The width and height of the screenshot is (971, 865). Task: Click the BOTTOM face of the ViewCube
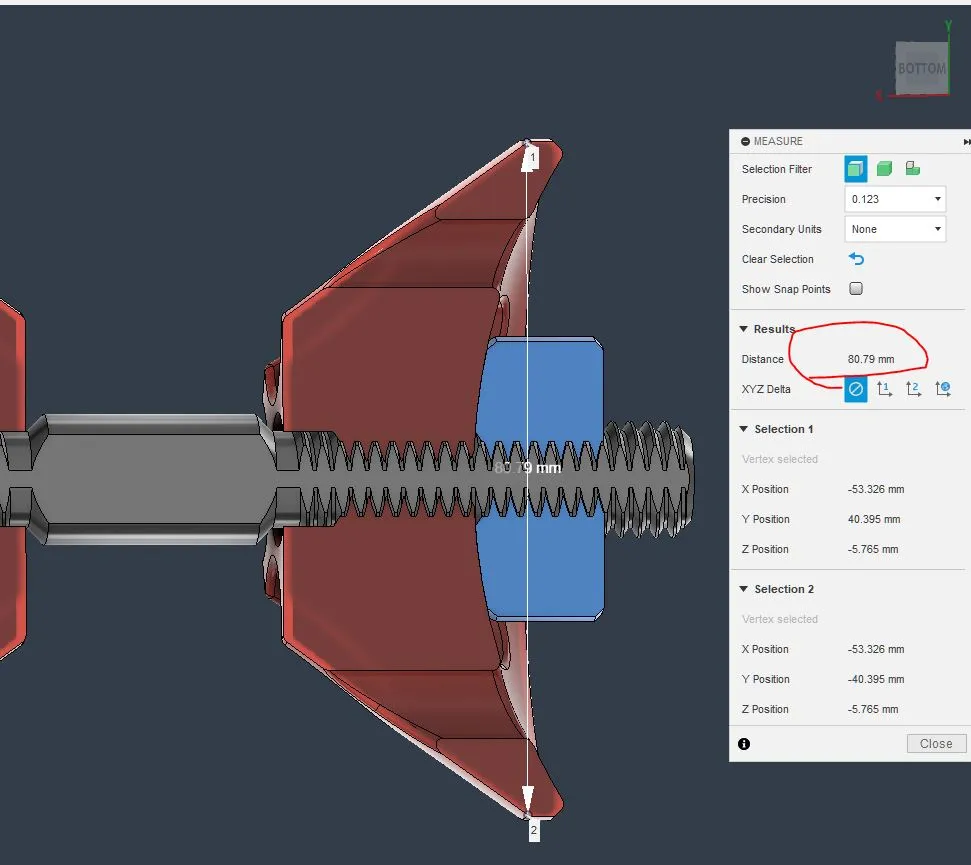click(x=921, y=68)
